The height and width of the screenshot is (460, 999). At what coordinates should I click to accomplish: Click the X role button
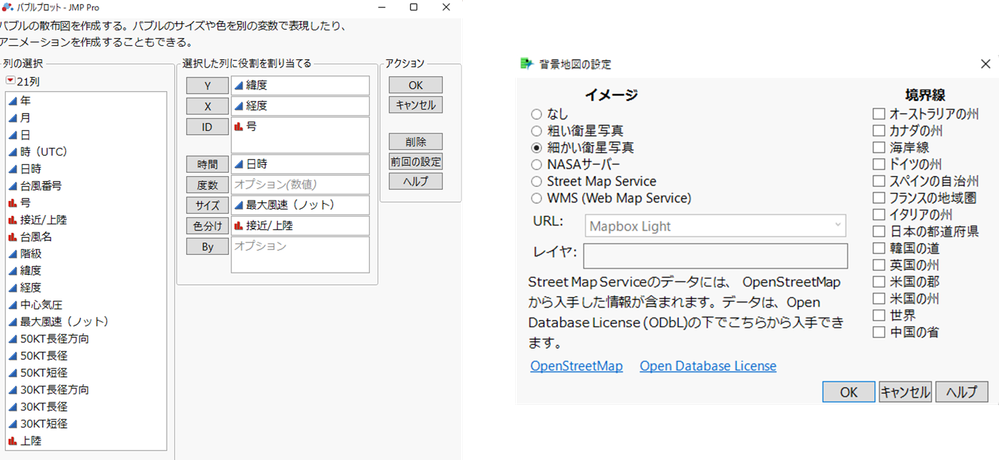coord(207,106)
